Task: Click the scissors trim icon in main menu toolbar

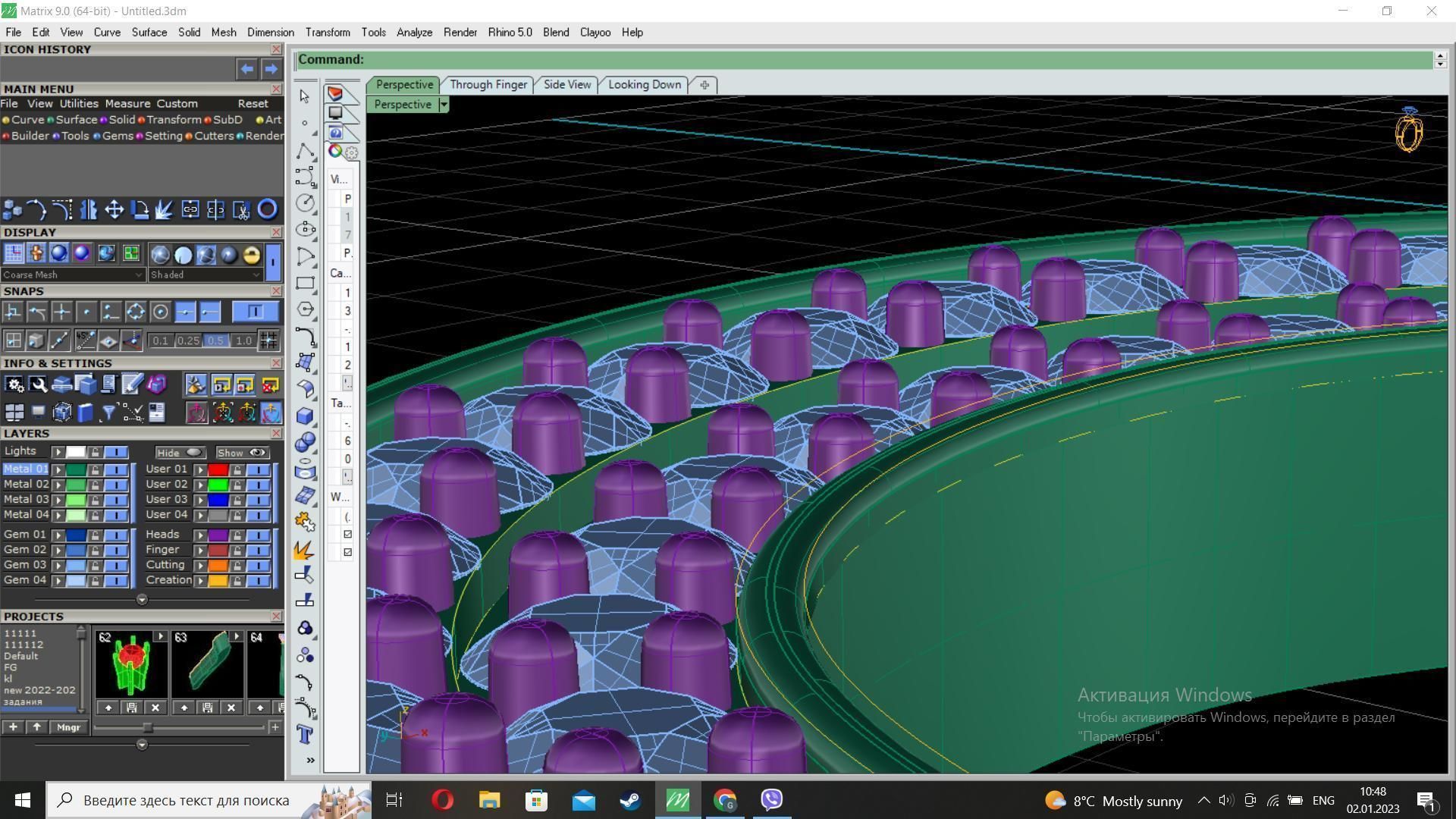Action: coord(241,209)
